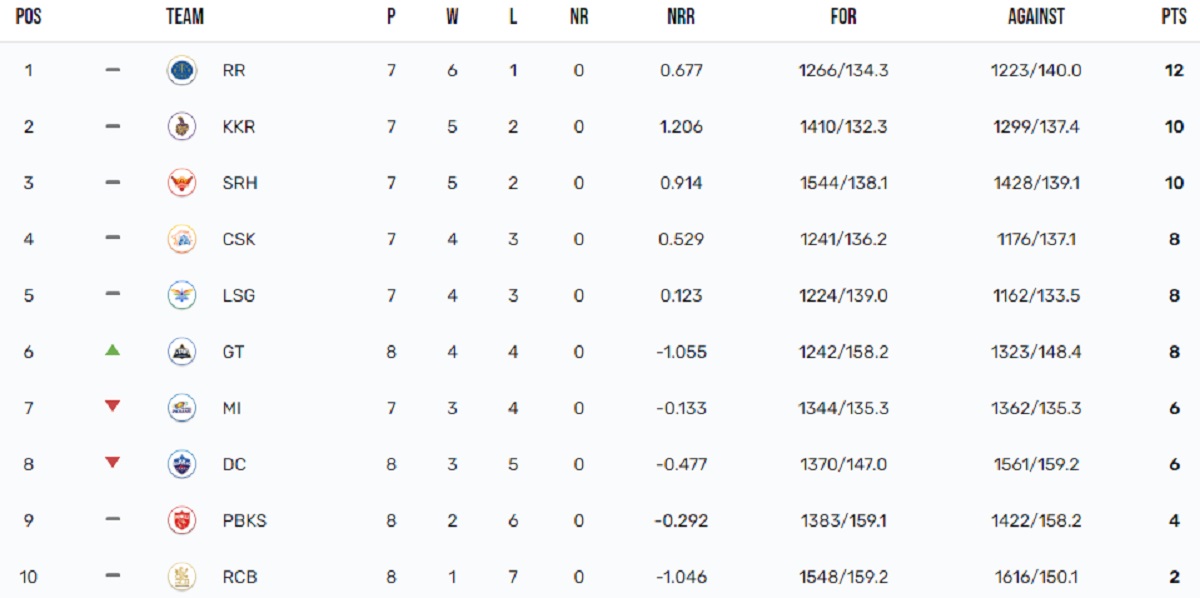The width and height of the screenshot is (1200, 598).
Task: Click the AGAINST column header
Action: (1036, 17)
